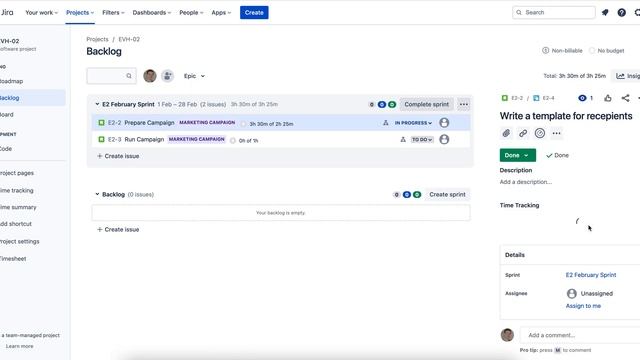
Task: Open E2 February Sprint more actions menu
Action: pos(464,104)
